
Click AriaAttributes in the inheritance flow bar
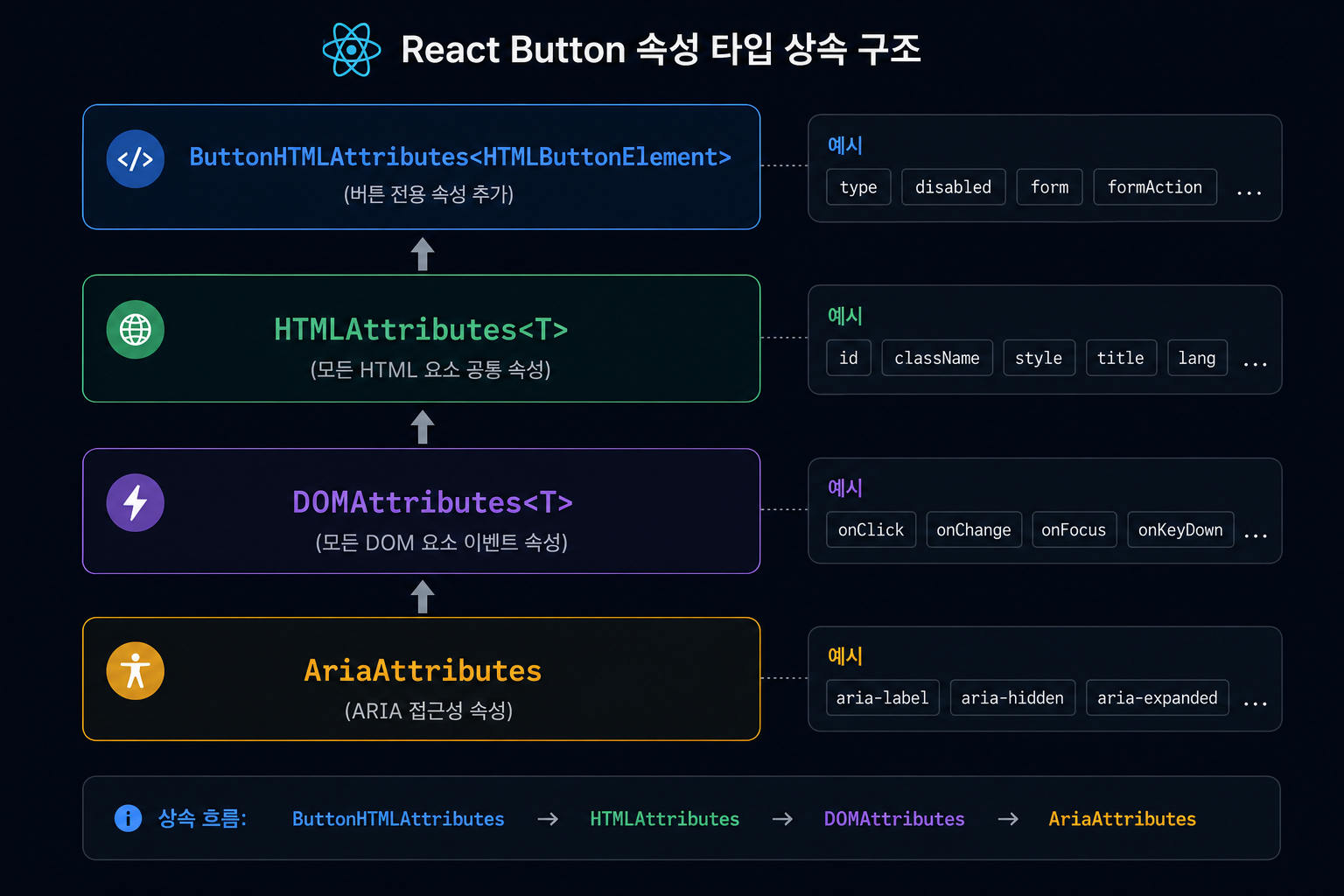click(x=1122, y=819)
